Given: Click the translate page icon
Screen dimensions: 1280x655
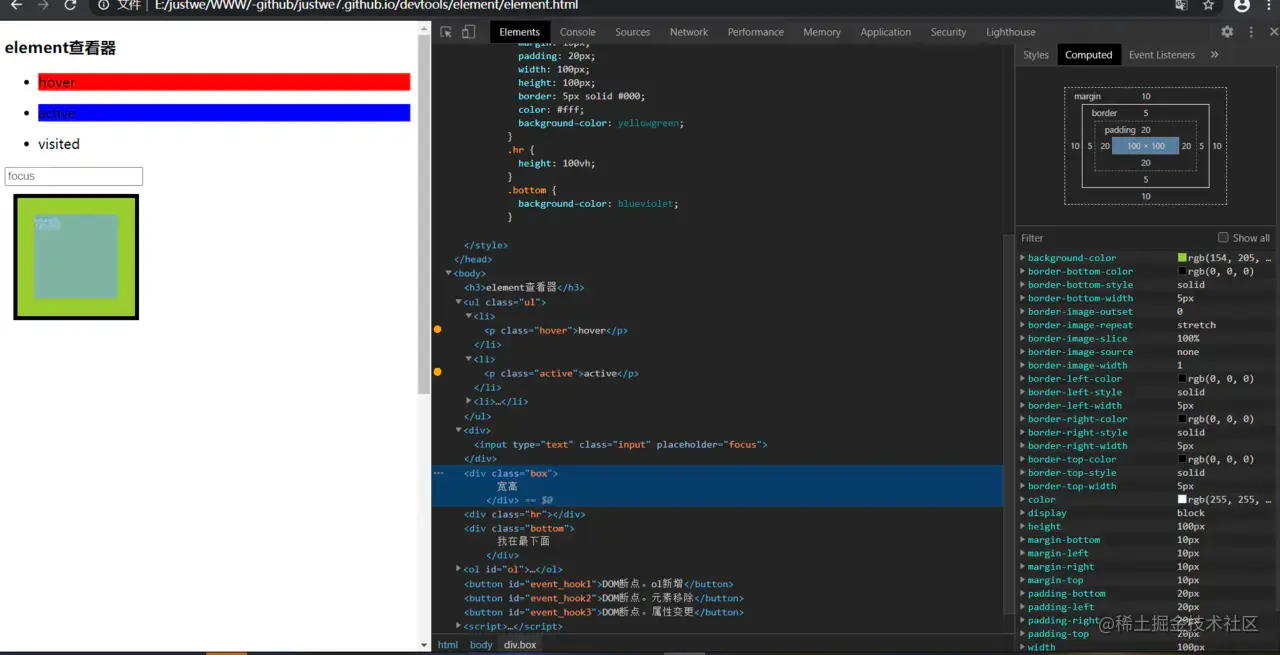Looking at the screenshot, I should pos(1181,5).
